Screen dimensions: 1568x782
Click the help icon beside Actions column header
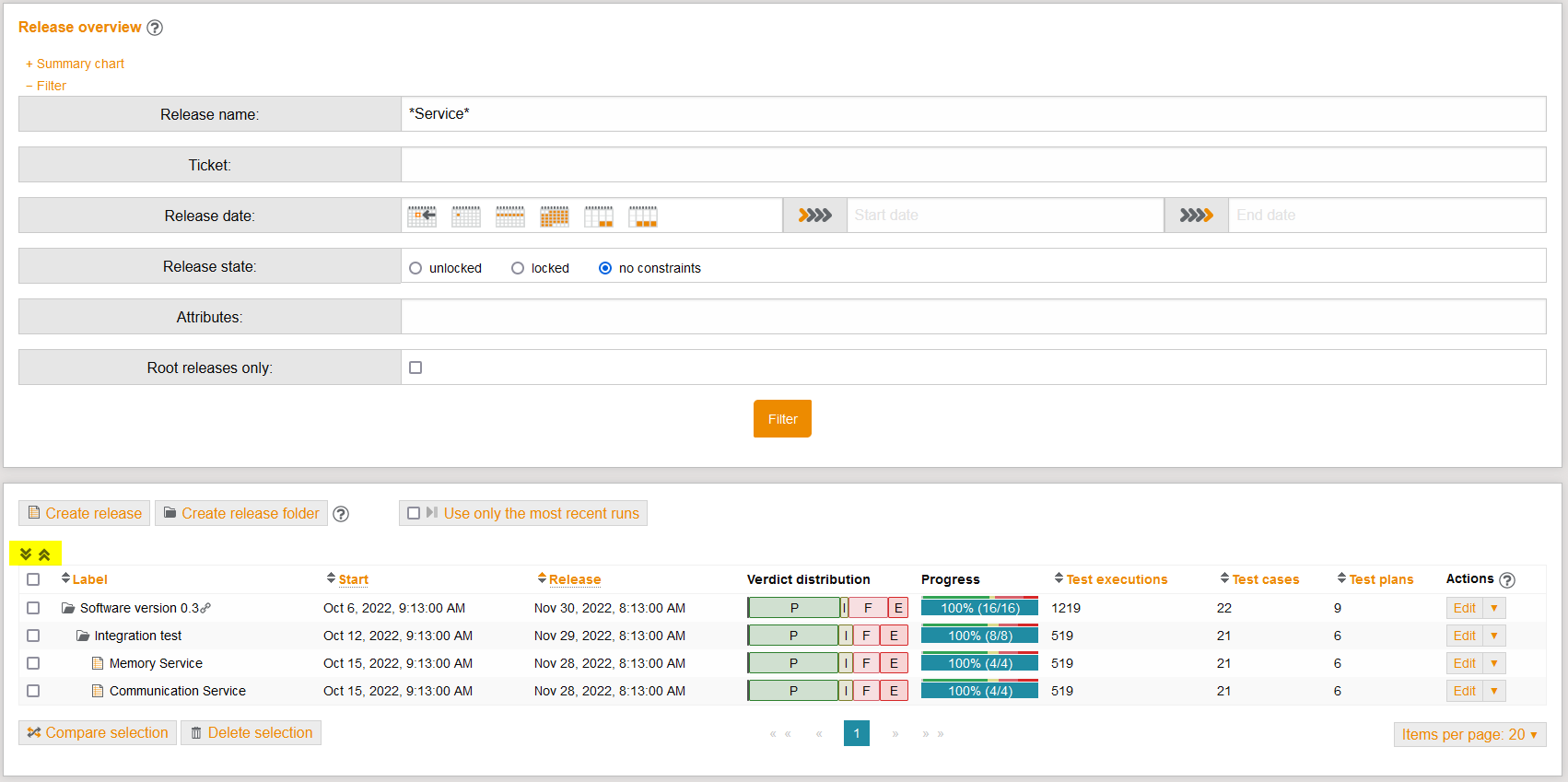click(x=1507, y=580)
